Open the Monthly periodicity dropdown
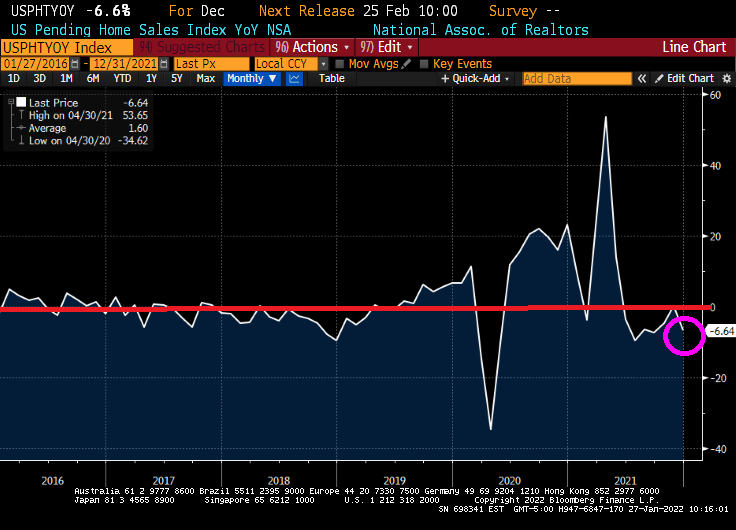 tap(251, 78)
